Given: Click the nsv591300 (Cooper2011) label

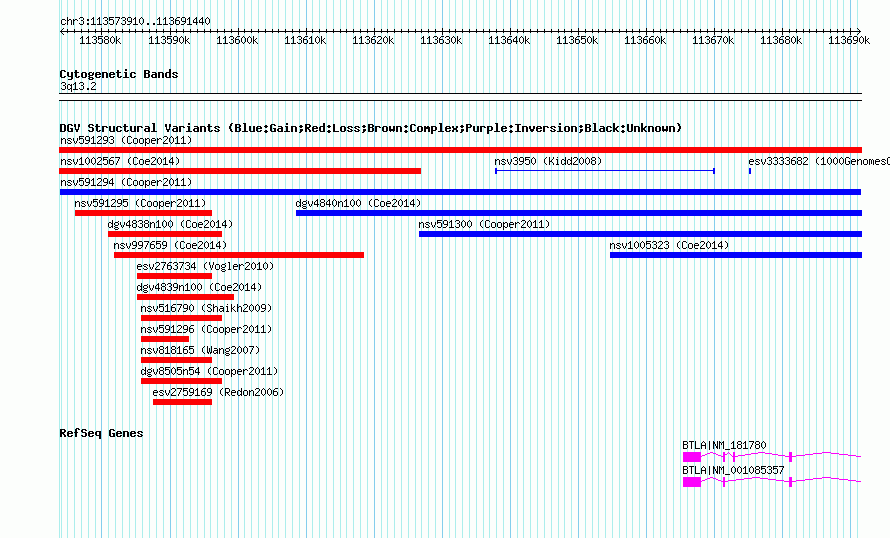Looking at the screenshot, I should pyautogui.click(x=484, y=224).
